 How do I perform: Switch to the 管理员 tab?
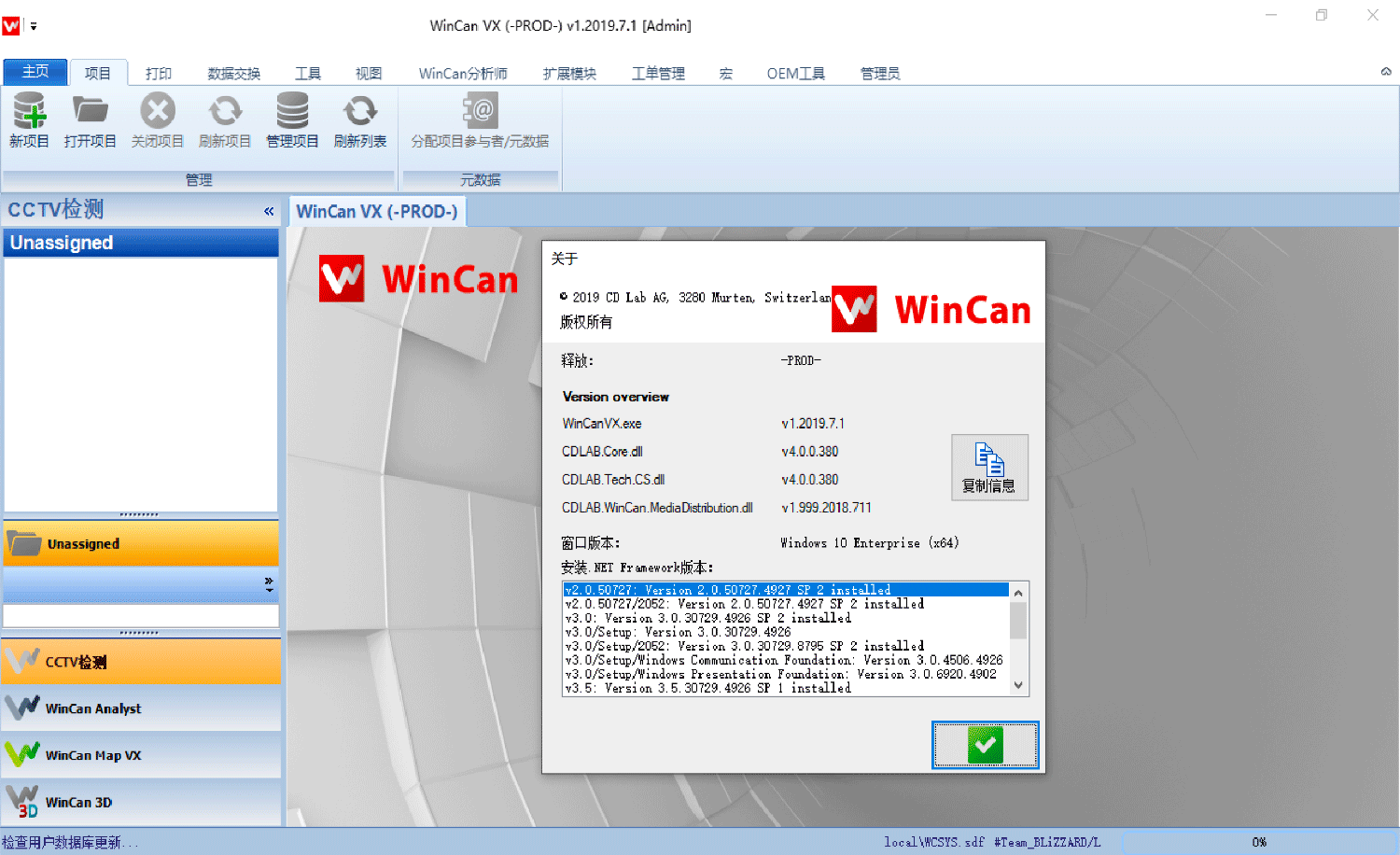coord(880,74)
